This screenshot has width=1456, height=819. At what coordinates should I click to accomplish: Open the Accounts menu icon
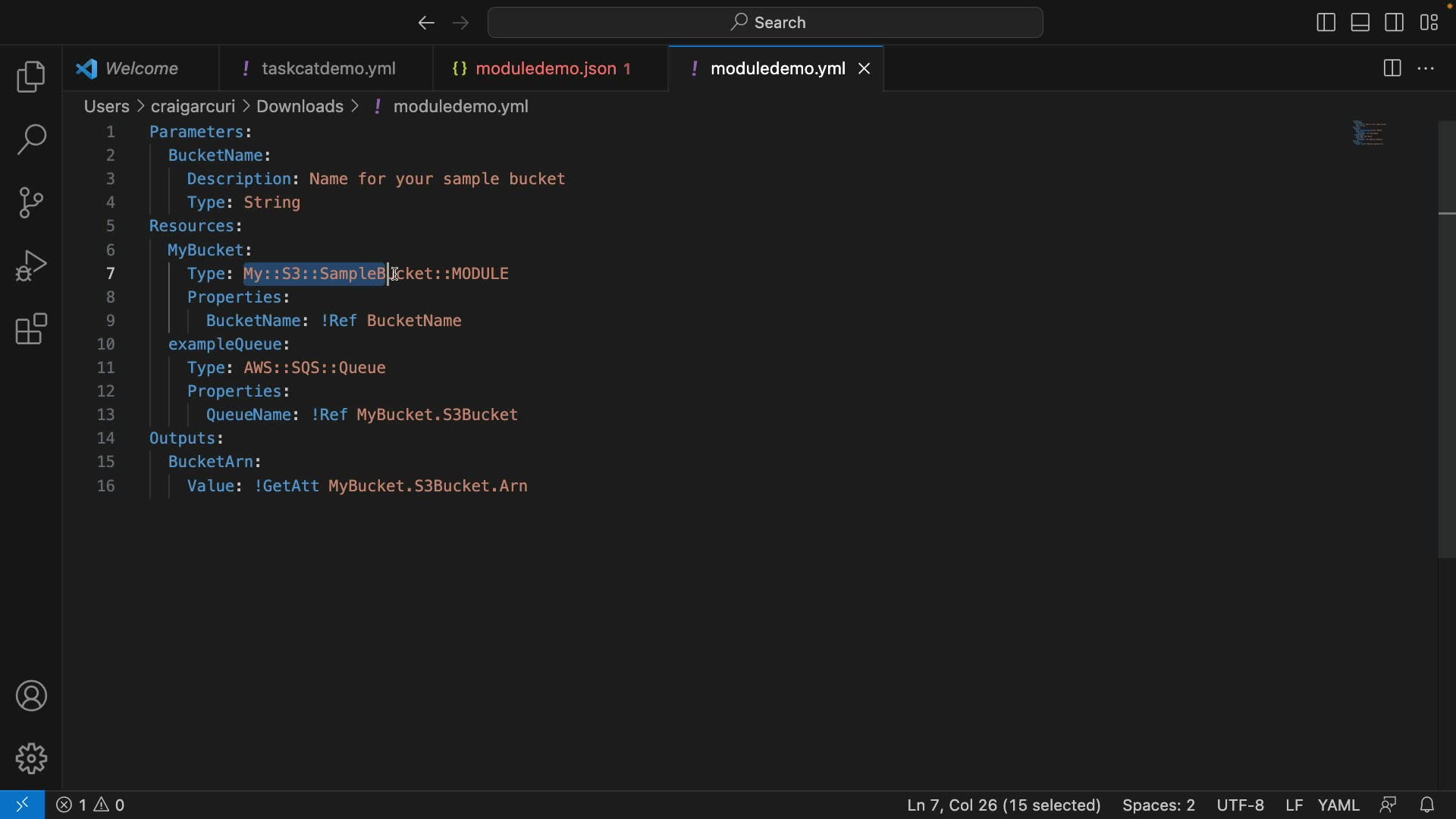pyautogui.click(x=31, y=696)
